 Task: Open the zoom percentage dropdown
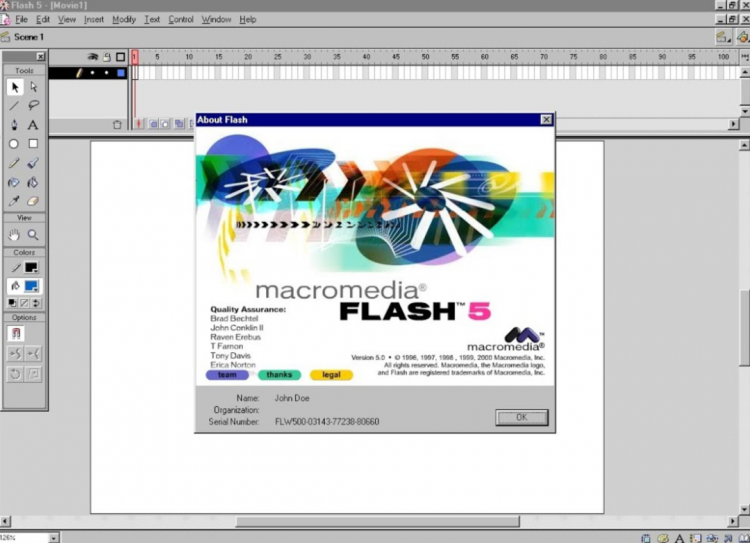[x=54, y=538]
